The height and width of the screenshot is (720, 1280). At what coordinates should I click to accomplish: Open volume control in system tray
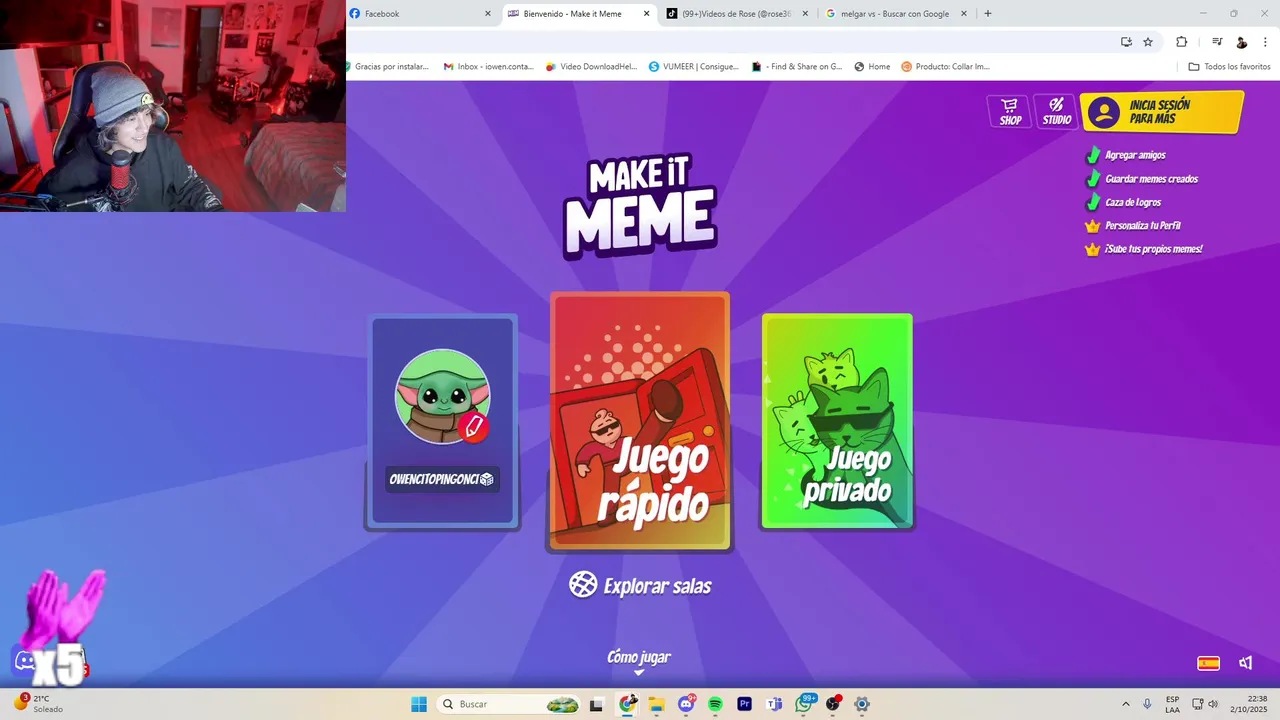click(x=1213, y=704)
